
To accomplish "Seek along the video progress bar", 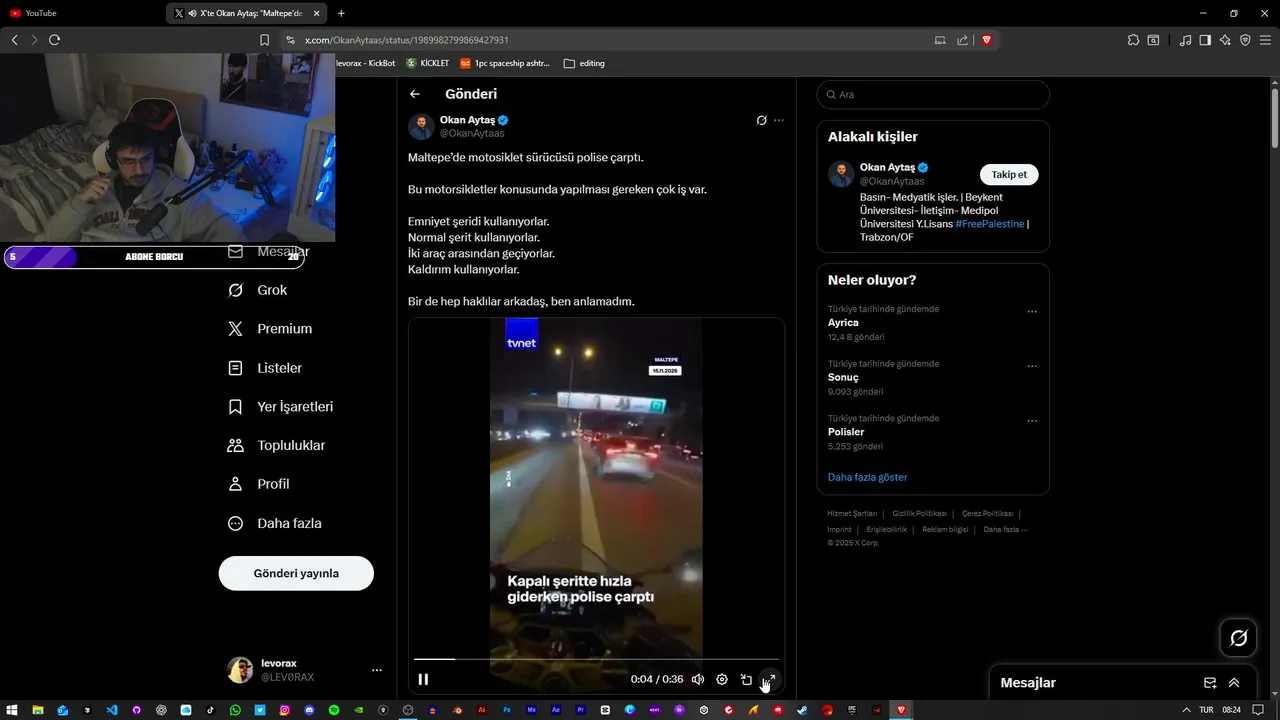I will tap(596, 659).
